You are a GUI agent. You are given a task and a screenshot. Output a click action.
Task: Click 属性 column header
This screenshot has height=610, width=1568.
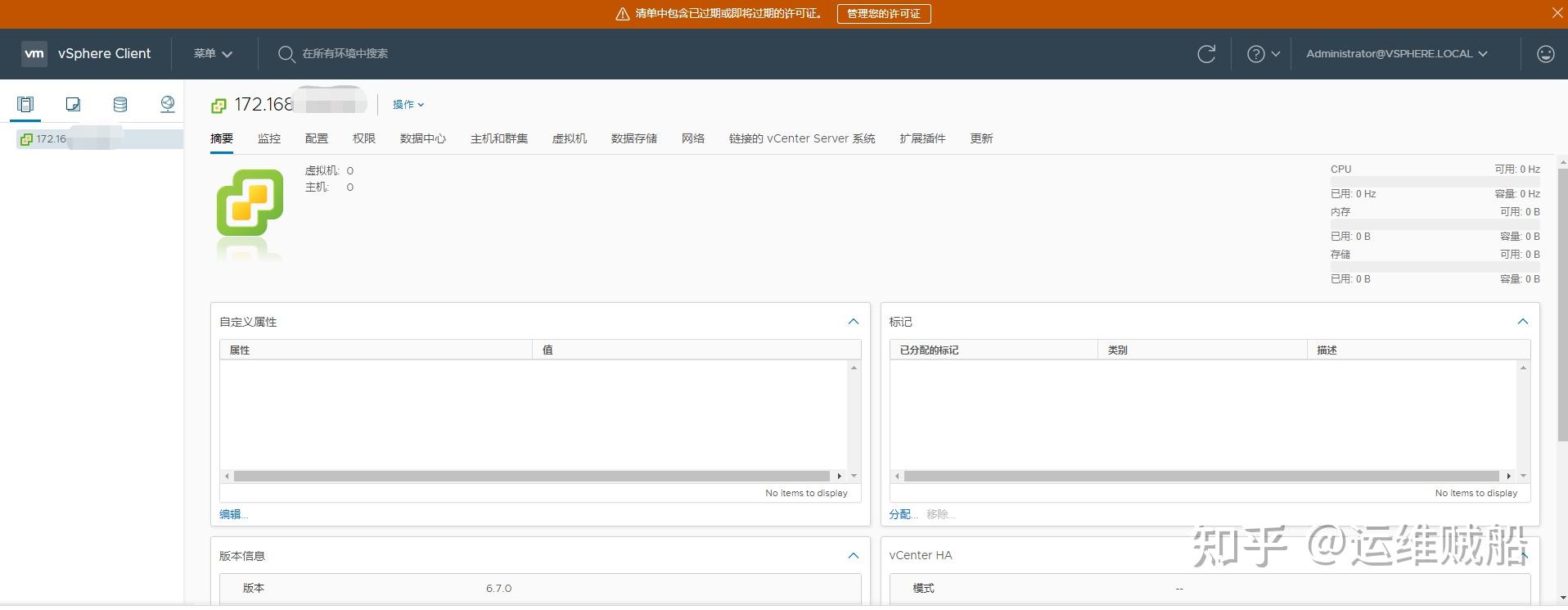pos(376,350)
